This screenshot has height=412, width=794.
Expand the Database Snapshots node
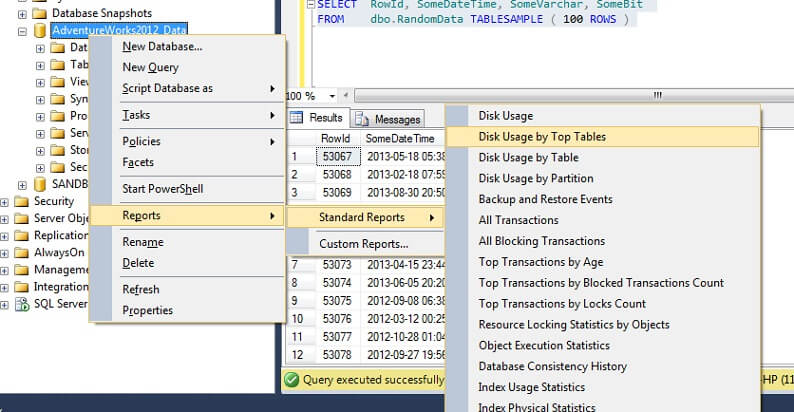point(22,14)
